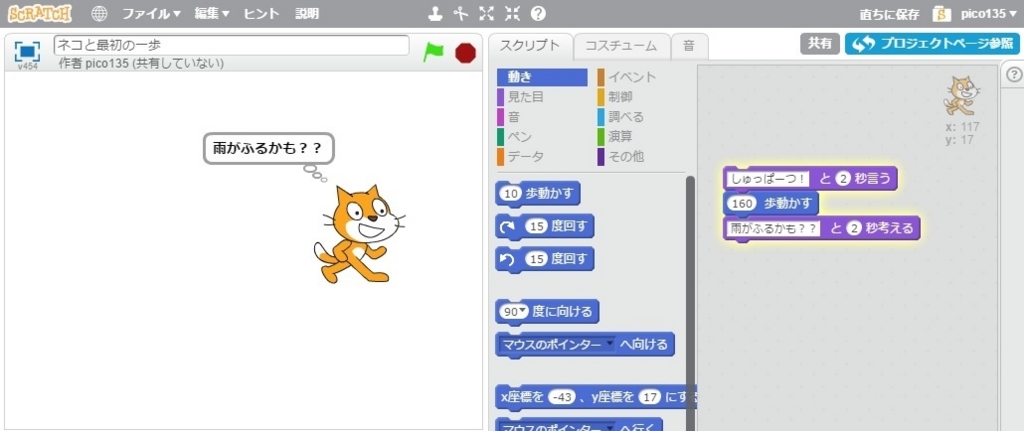Click the block help question-mark tool

point(538,13)
